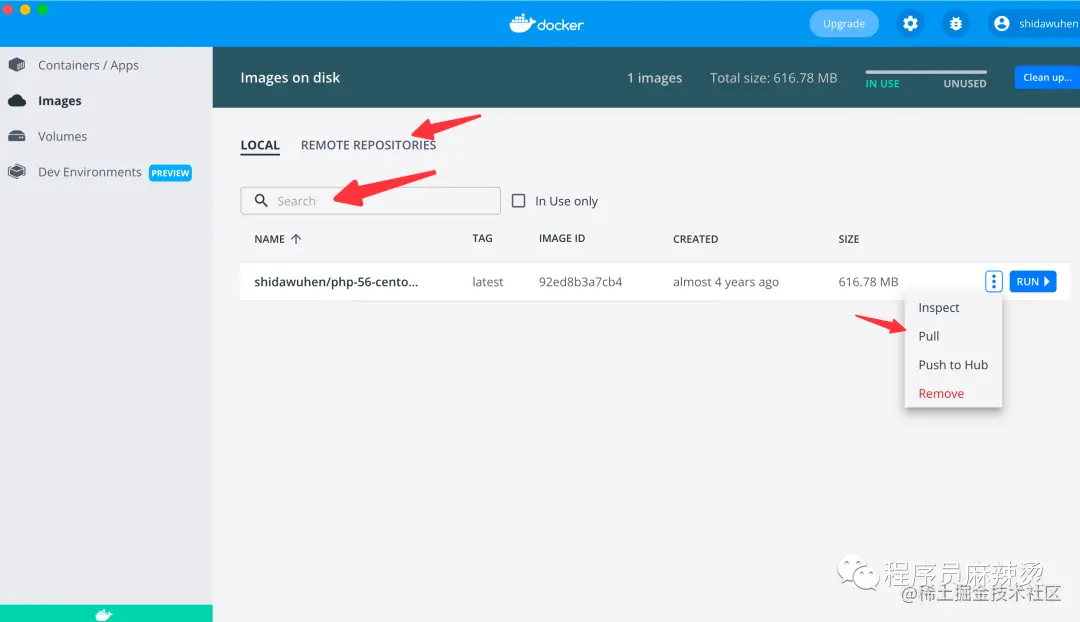Open the shidawuhen account avatar icon
1080x622 pixels.
[x=1001, y=23]
